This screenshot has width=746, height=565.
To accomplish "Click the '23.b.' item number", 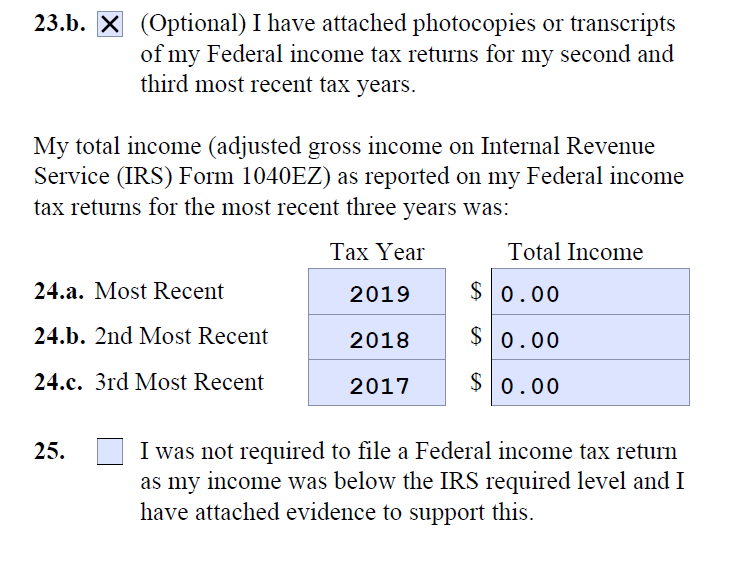I will 59,23.
